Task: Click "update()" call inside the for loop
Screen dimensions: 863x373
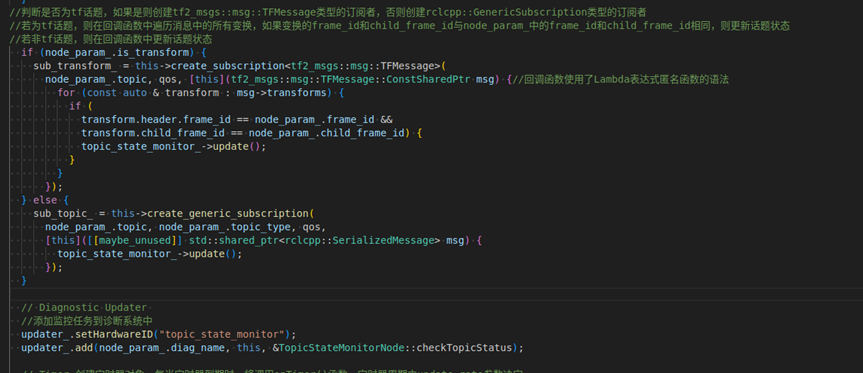Action: tap(237, 147)
